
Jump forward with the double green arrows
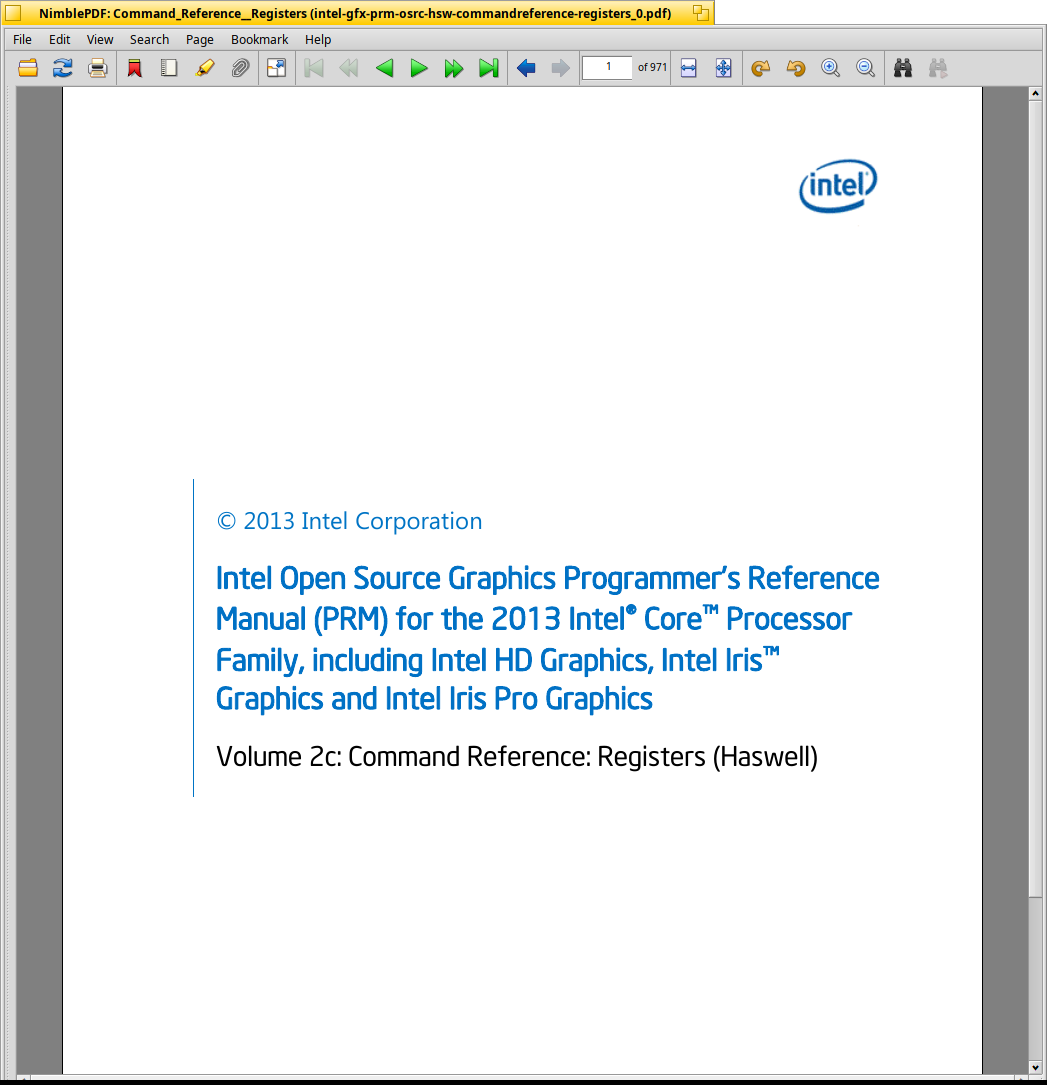[x=453, y=68]
